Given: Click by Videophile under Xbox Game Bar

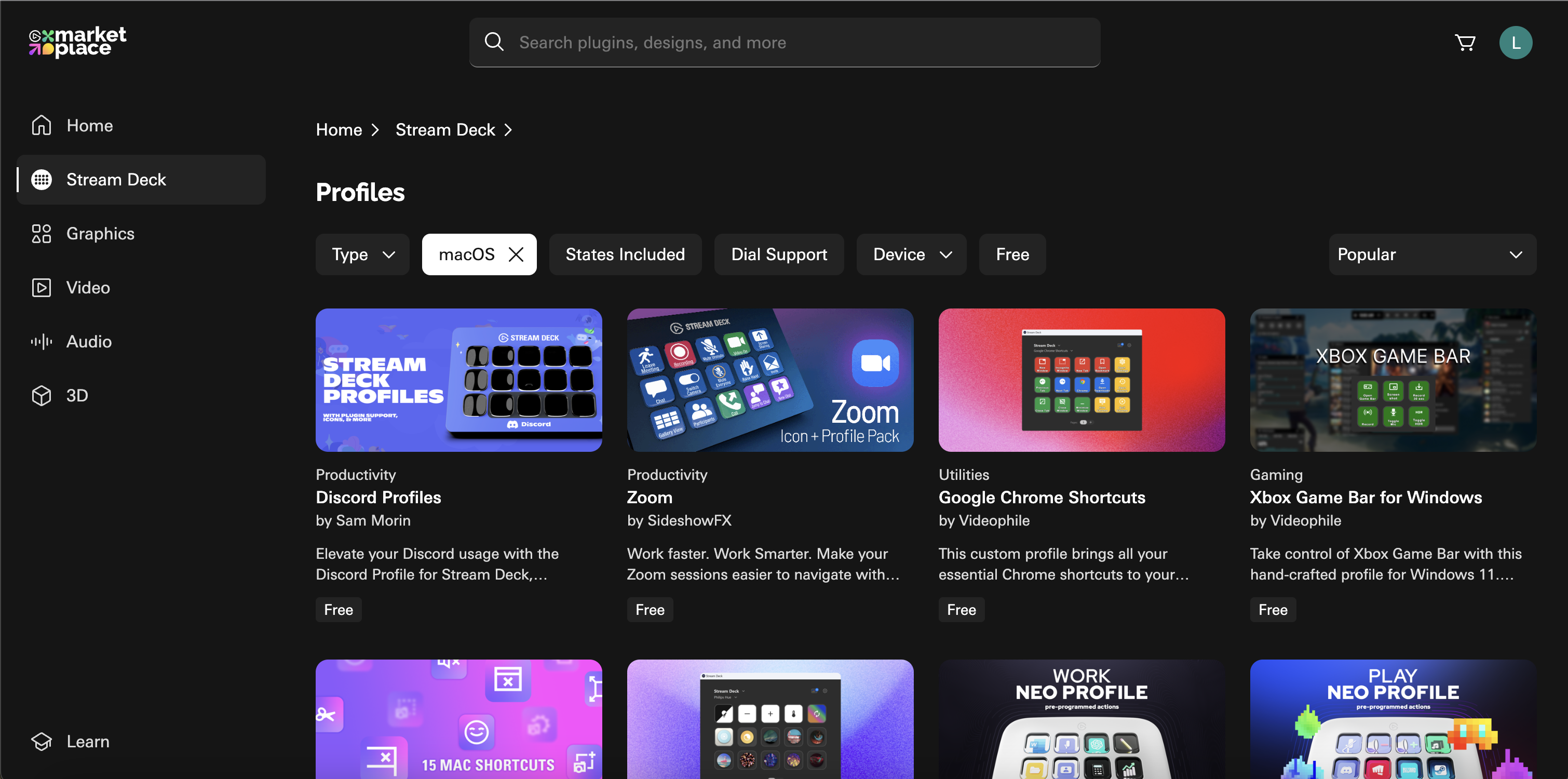Looking at the screenshot, I should click(1295, 520).
